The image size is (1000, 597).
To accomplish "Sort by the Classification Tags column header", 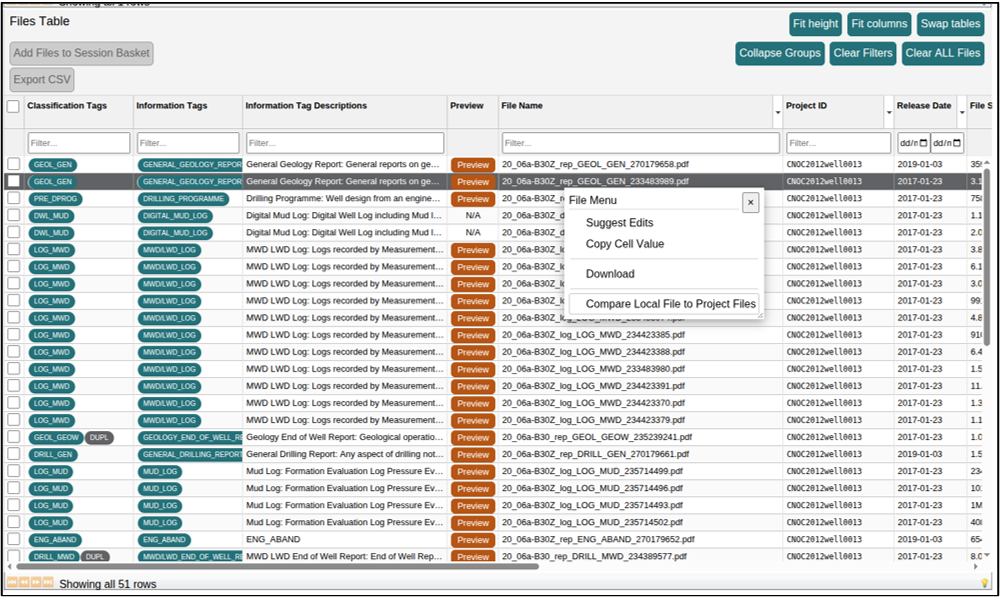I will (x=67, y=106).
